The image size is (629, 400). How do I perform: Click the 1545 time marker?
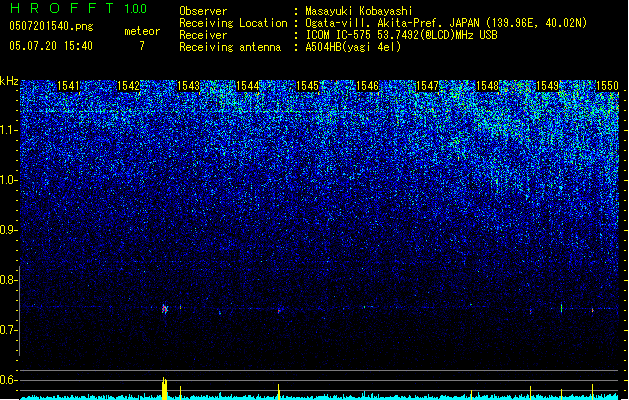pyautogui.click(x=307, y=86)
